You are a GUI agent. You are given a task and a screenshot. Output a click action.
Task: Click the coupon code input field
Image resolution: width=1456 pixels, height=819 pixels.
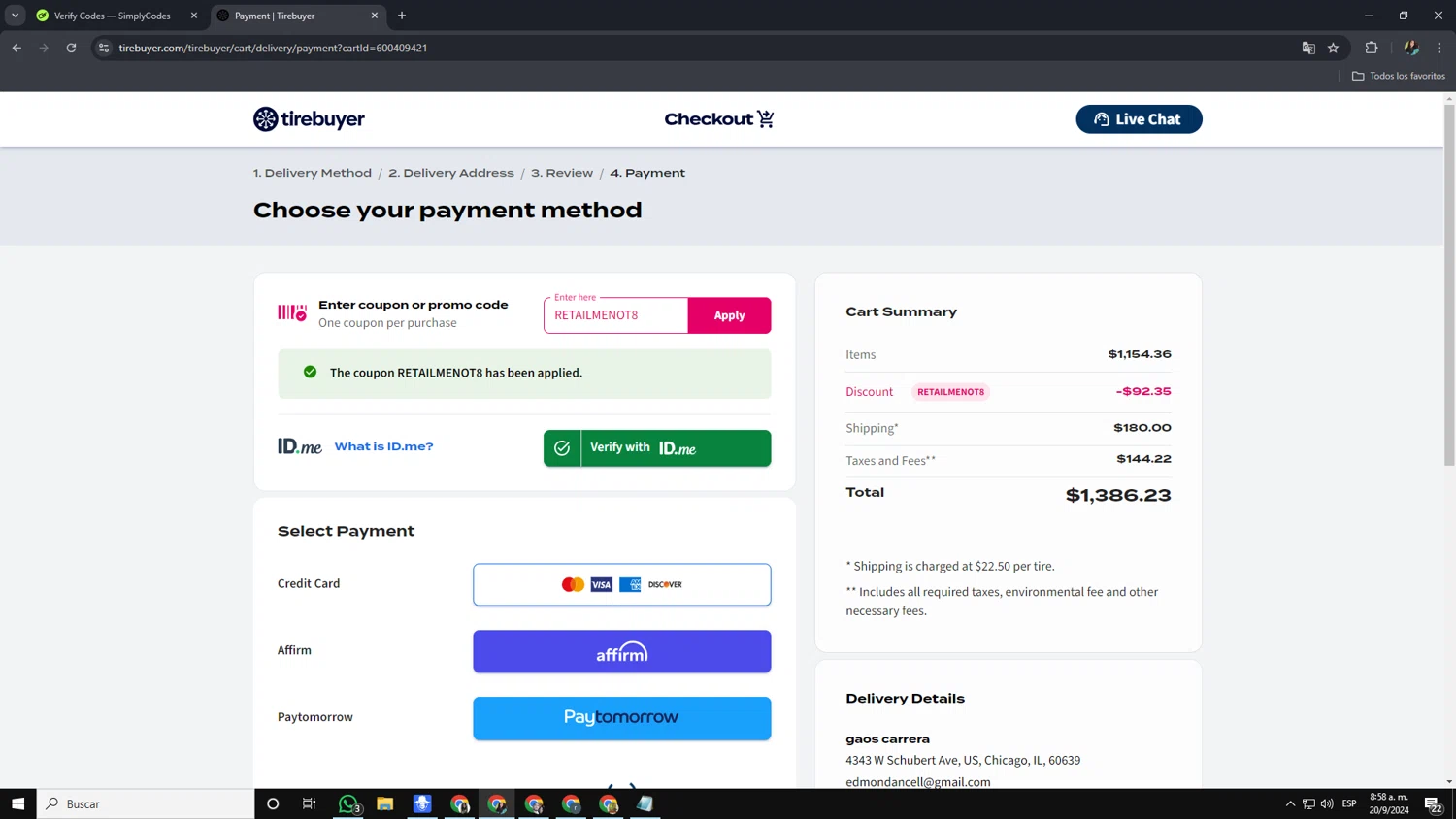pyautogui.click(x=616, y=315)
